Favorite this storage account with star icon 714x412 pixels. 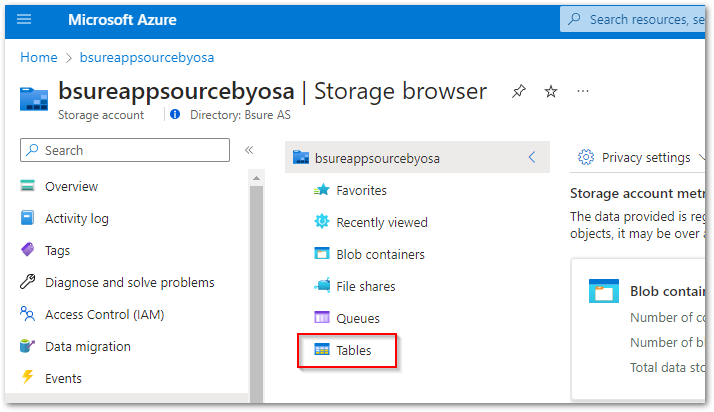(550, 92)
